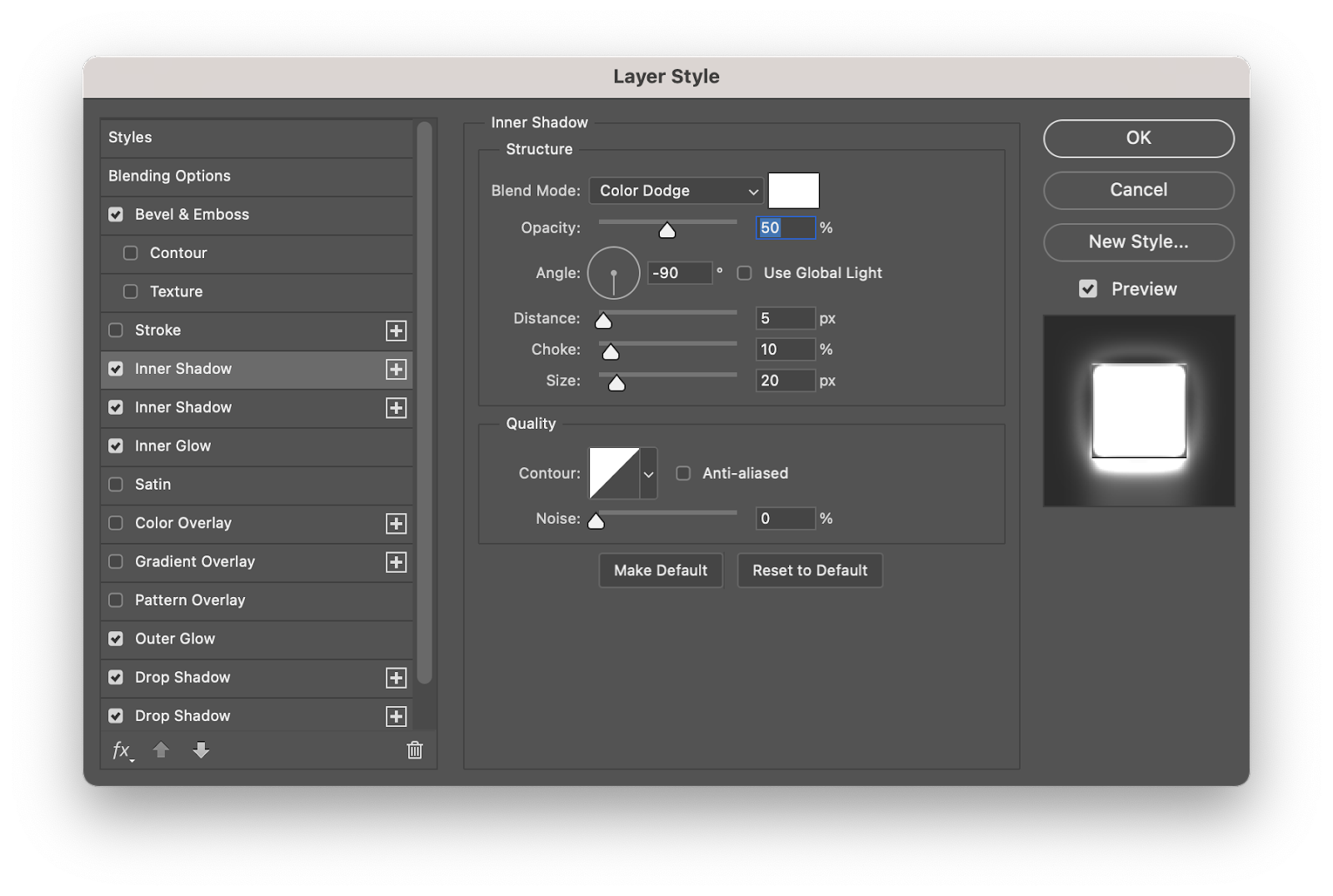This screenshot has width=1333, height=896.
Task: Add a Gradient Overlay instance via plus icon
Action: 396,562
